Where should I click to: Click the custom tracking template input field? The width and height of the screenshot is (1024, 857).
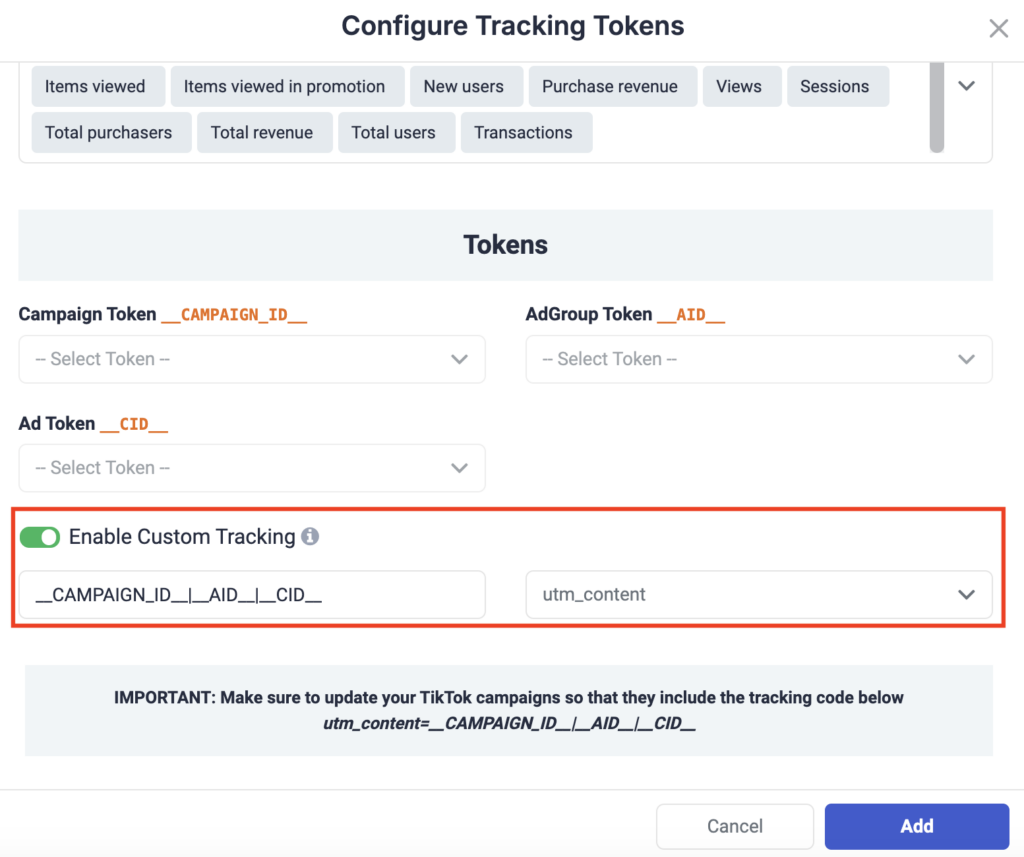[252, 594]
